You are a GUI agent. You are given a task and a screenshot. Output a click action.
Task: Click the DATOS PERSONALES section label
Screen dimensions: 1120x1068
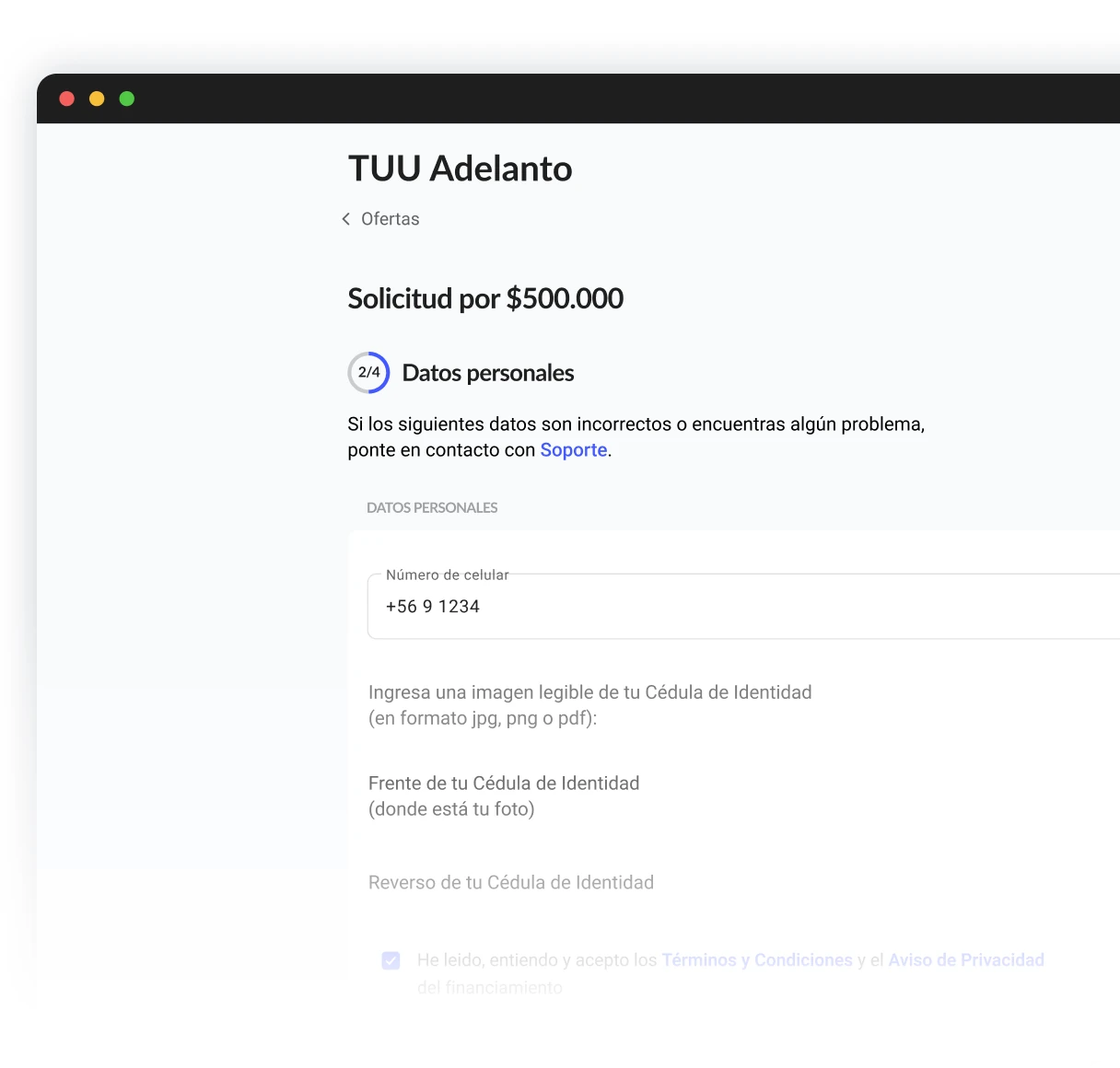point(432,507)
